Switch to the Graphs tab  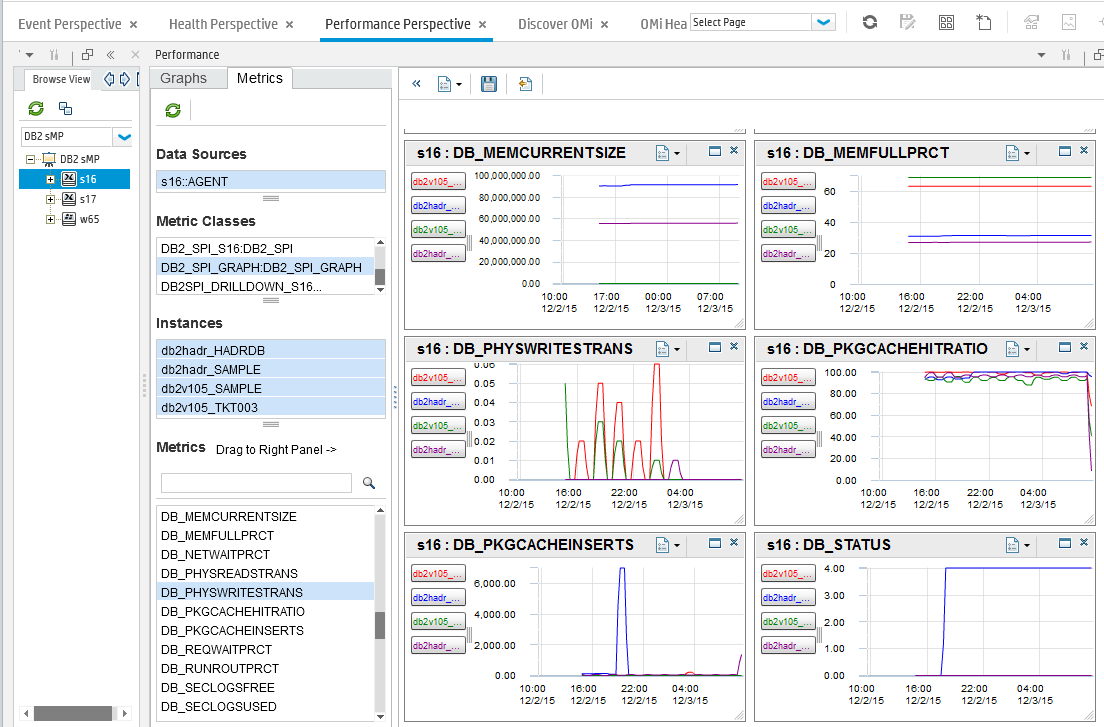(x=184, y=78)
